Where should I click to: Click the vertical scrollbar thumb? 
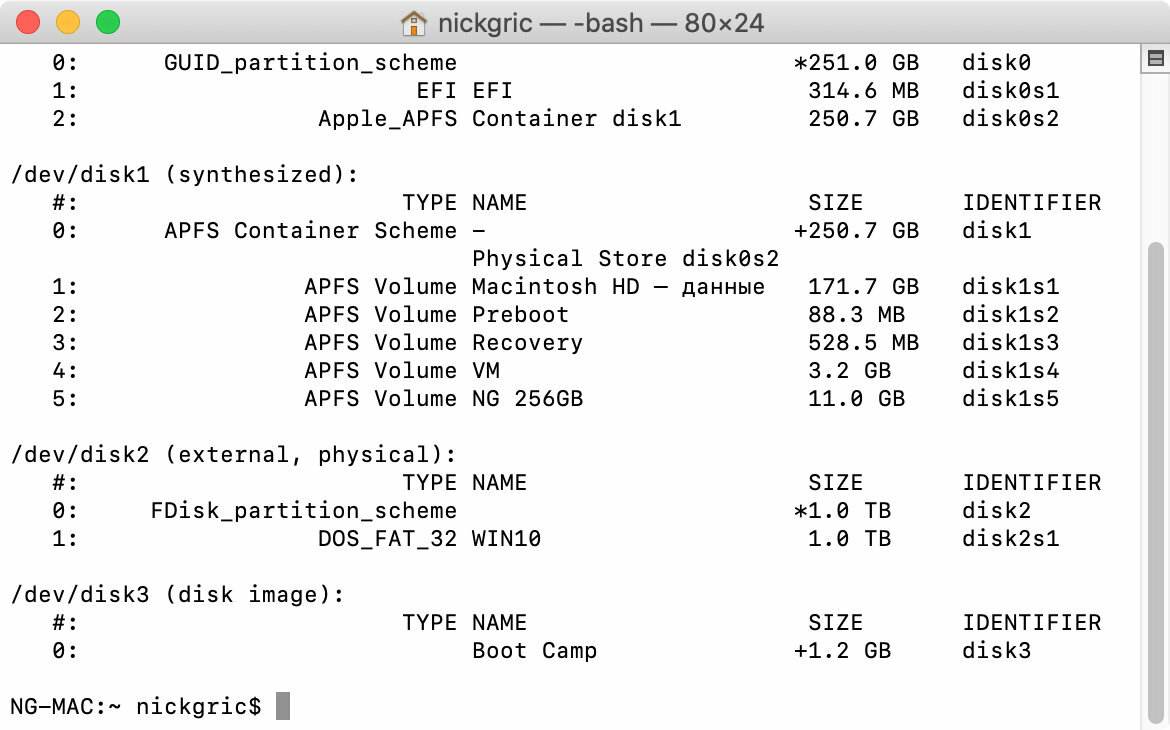click(x=1156, y=484)
